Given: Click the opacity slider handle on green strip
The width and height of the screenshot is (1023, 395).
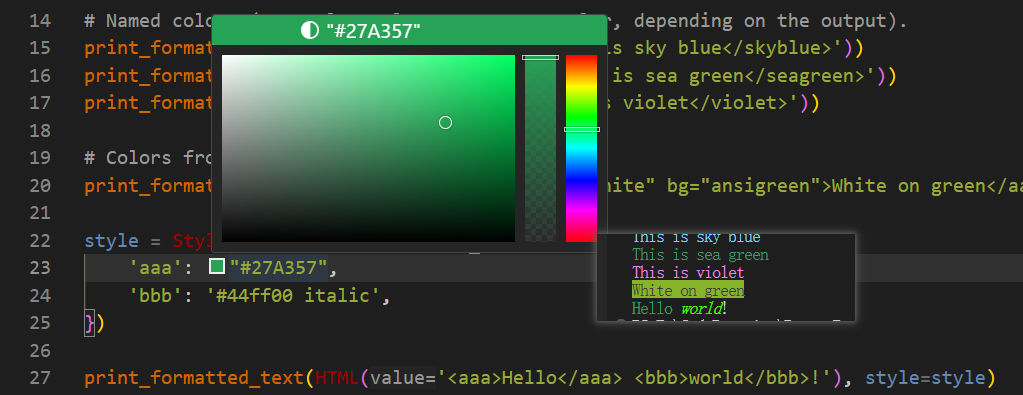Looking at the screenshot, I should click(x=540, y=57).
